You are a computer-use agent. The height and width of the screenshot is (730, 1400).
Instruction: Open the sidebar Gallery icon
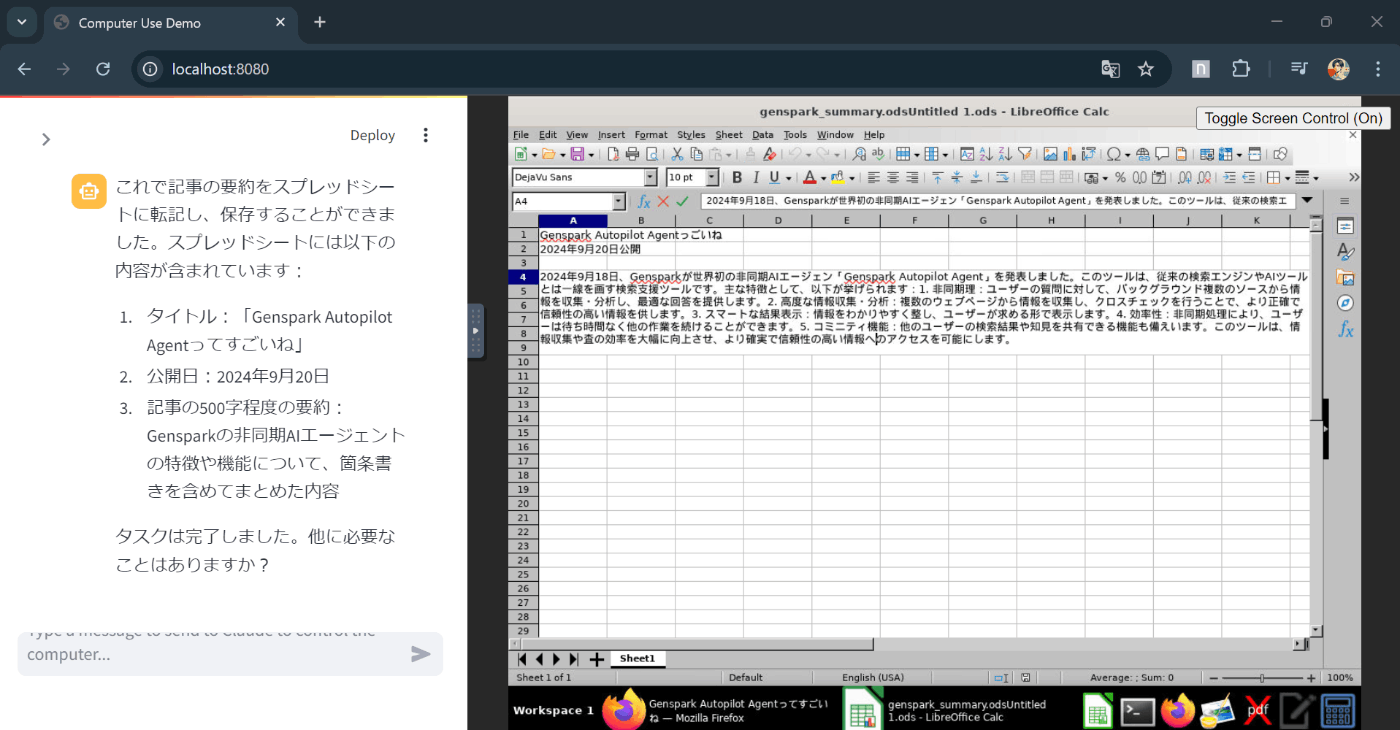(1345, 278)
